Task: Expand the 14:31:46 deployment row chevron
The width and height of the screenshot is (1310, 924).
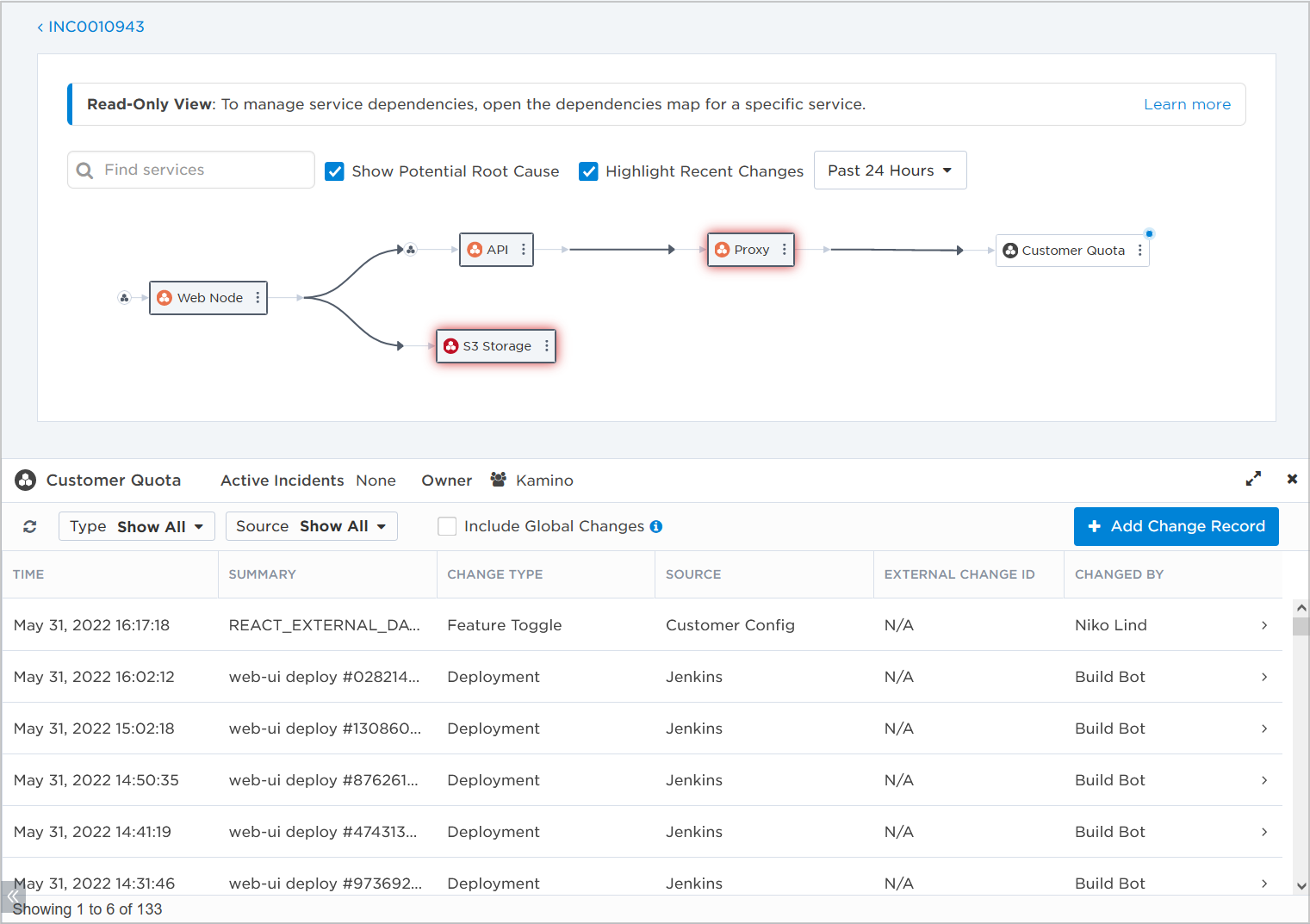Action: [x=1264, y=884]
